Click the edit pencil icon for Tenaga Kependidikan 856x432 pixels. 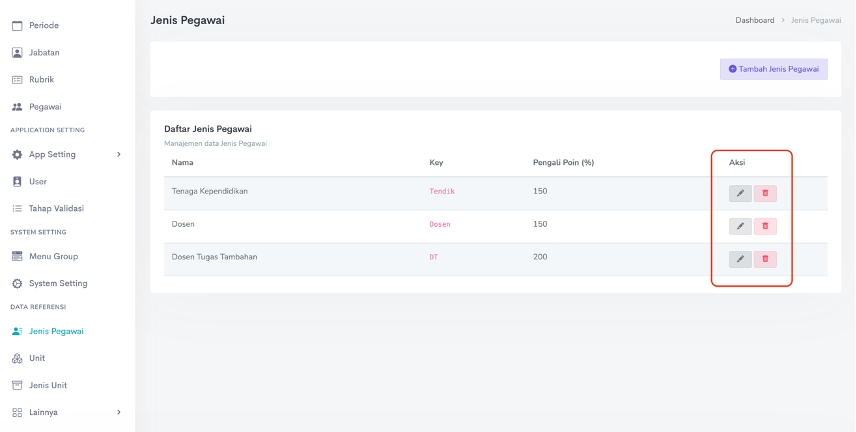pyautogui.click(x=740, y=194)
